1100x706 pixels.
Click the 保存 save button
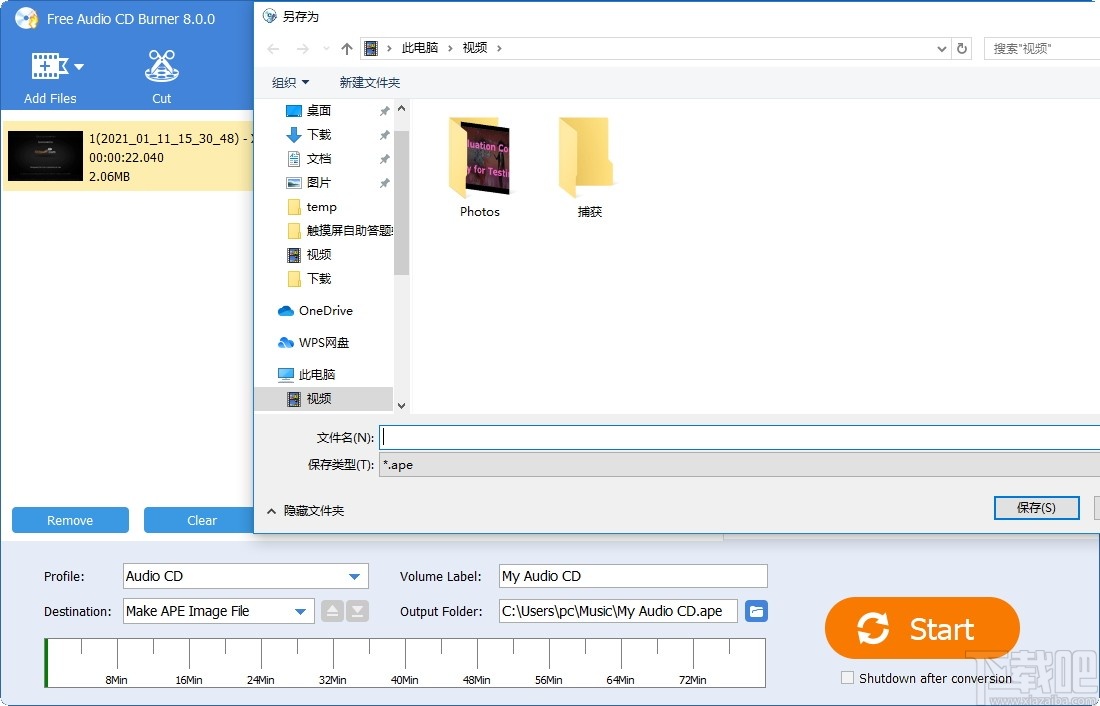pos(1036,507)
